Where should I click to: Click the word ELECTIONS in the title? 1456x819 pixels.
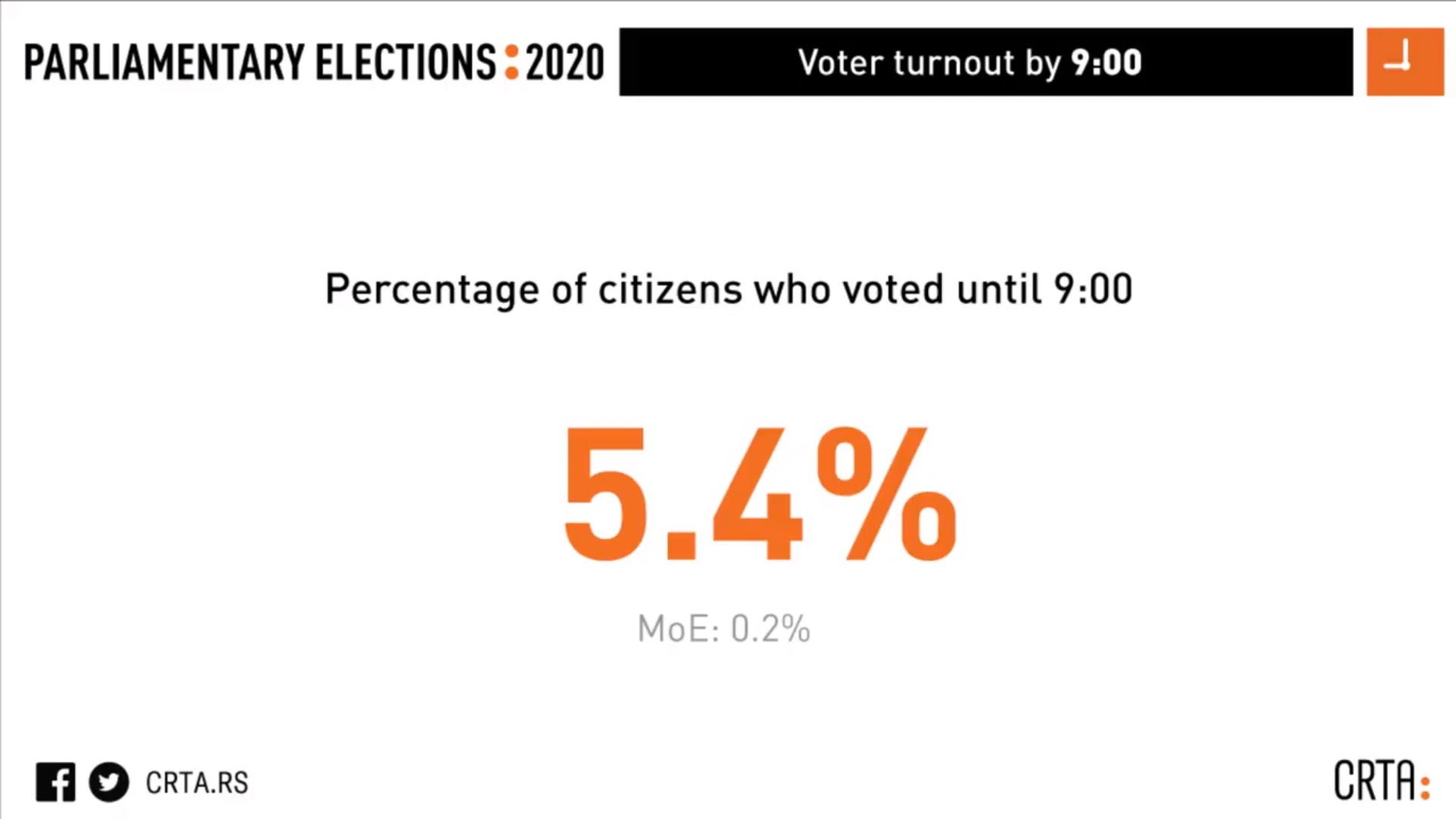pos(406,62)
